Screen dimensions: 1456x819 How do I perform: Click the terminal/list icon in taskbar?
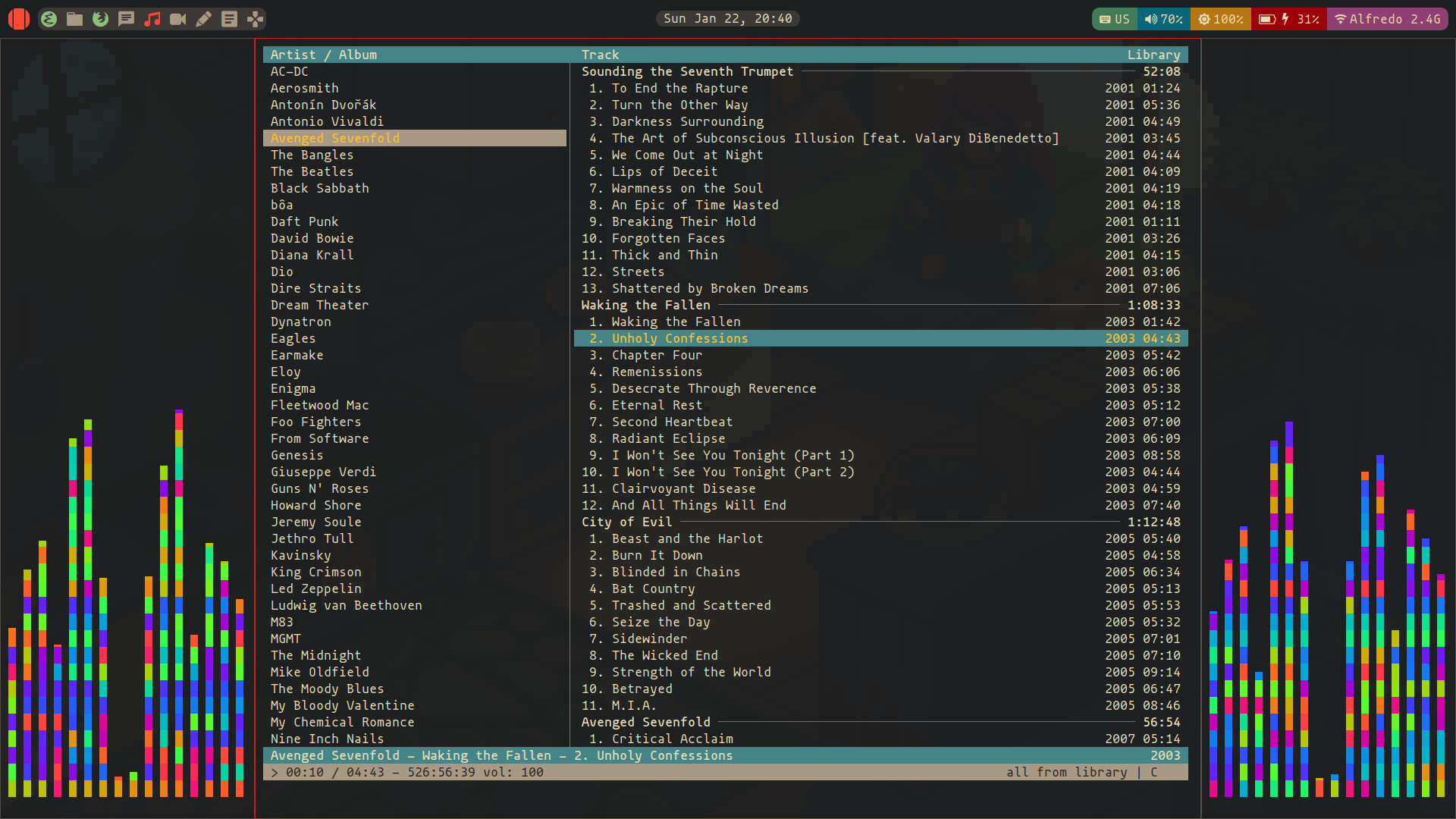229,18
